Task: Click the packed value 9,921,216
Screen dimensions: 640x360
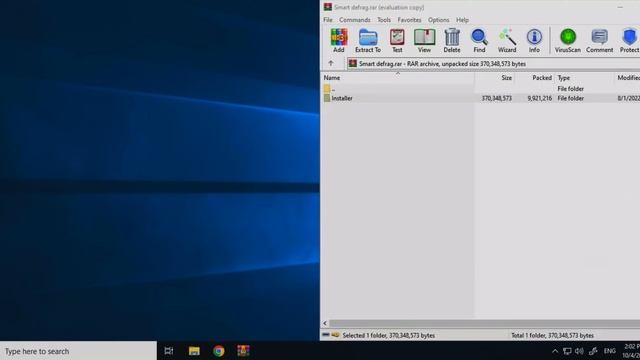Action: tap(539, 98)
